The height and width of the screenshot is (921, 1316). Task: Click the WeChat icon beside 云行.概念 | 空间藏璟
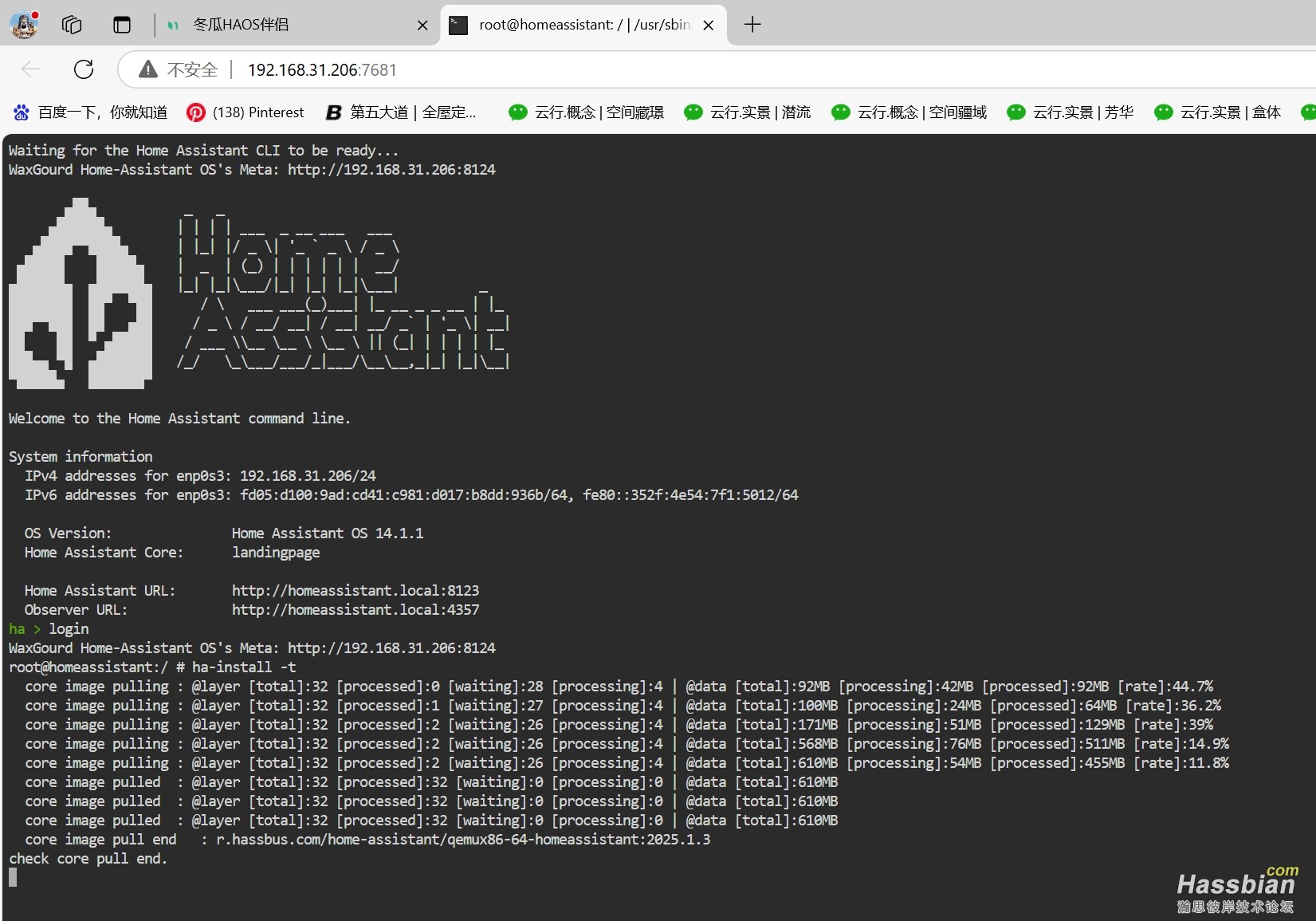point(518,112)
